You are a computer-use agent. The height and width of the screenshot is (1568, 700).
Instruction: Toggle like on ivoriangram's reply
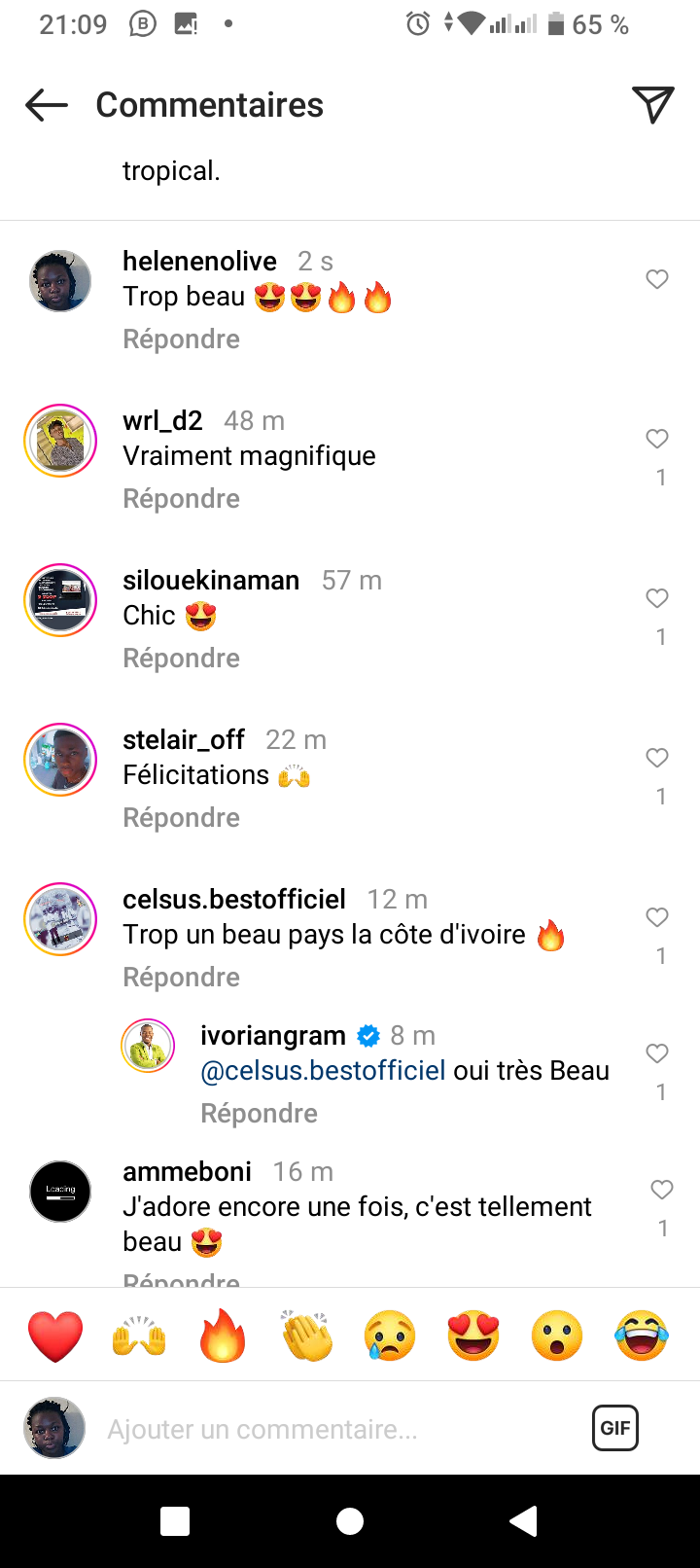coord(657,1053)
